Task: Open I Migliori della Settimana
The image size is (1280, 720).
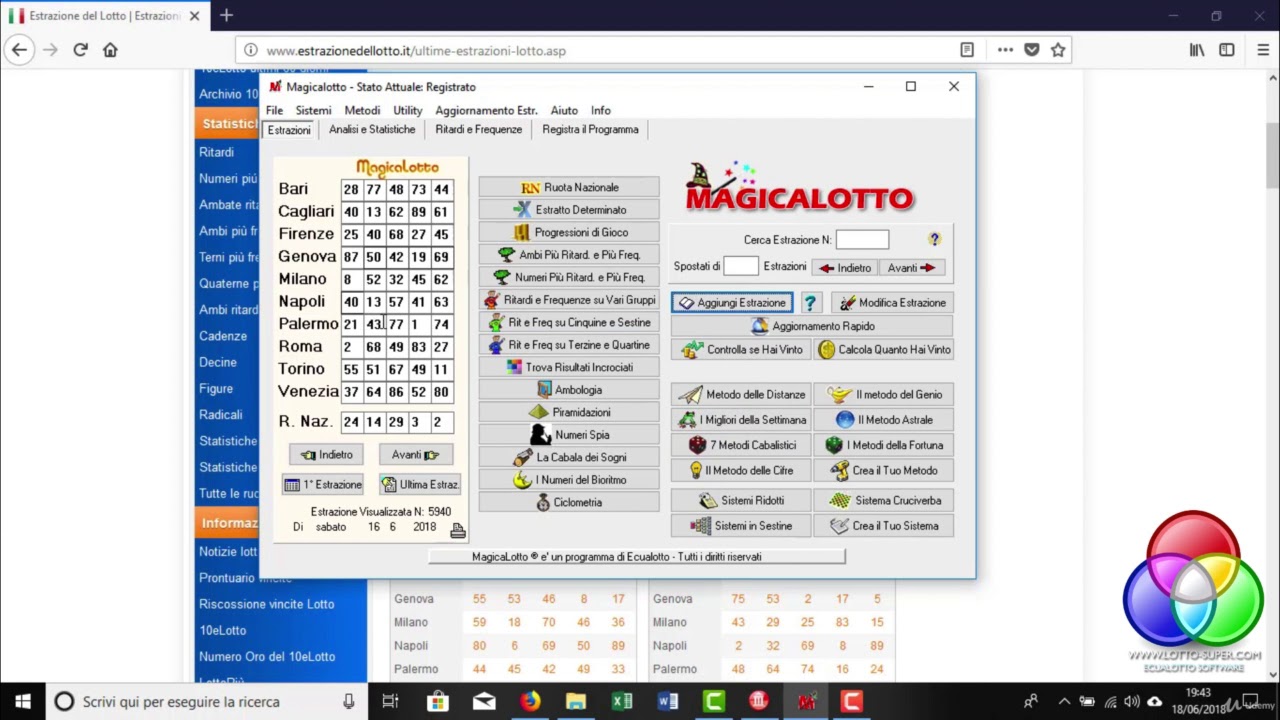Action: click(x=741, y=420)
